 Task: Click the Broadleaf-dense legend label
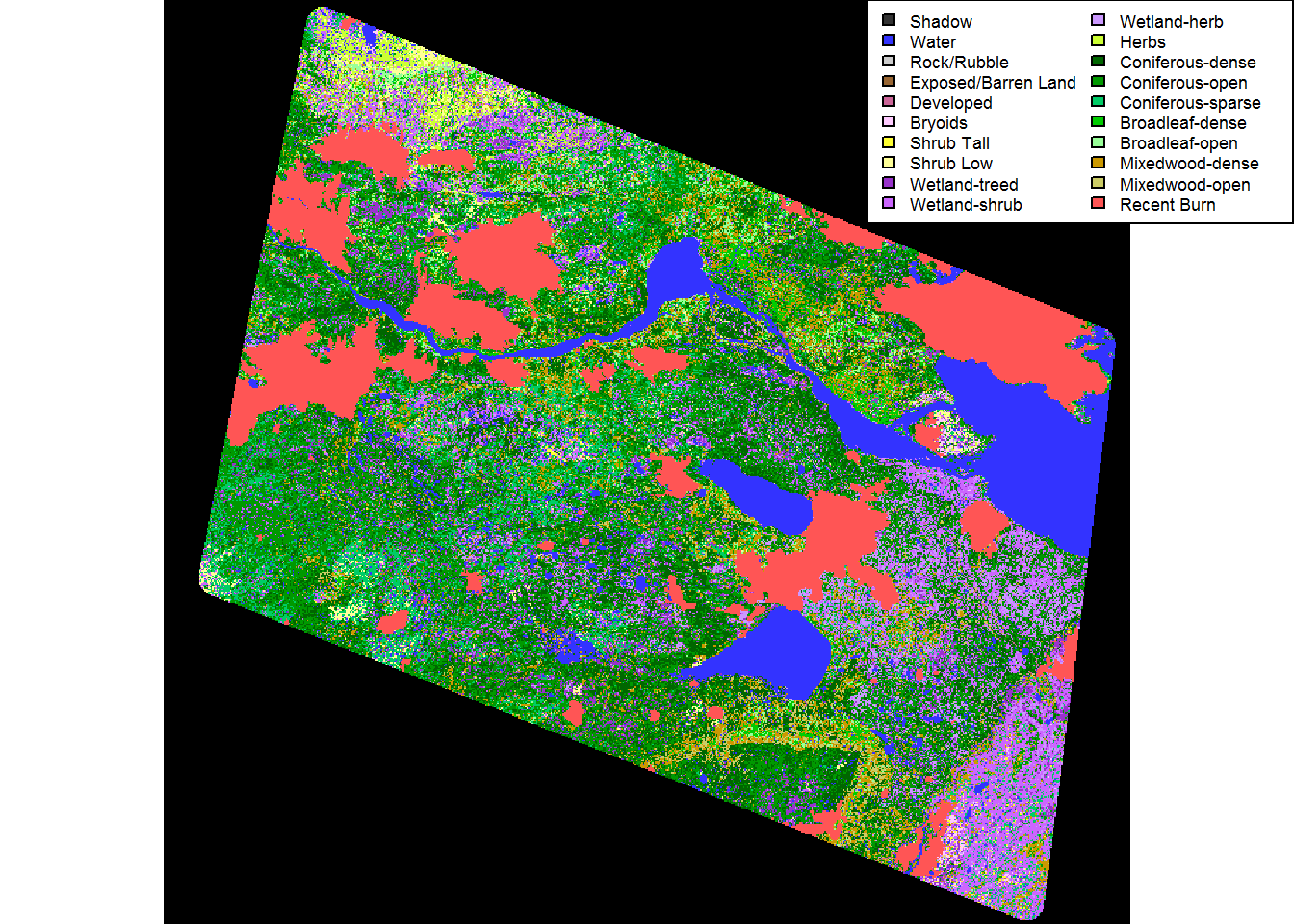tap(1182, 123)
